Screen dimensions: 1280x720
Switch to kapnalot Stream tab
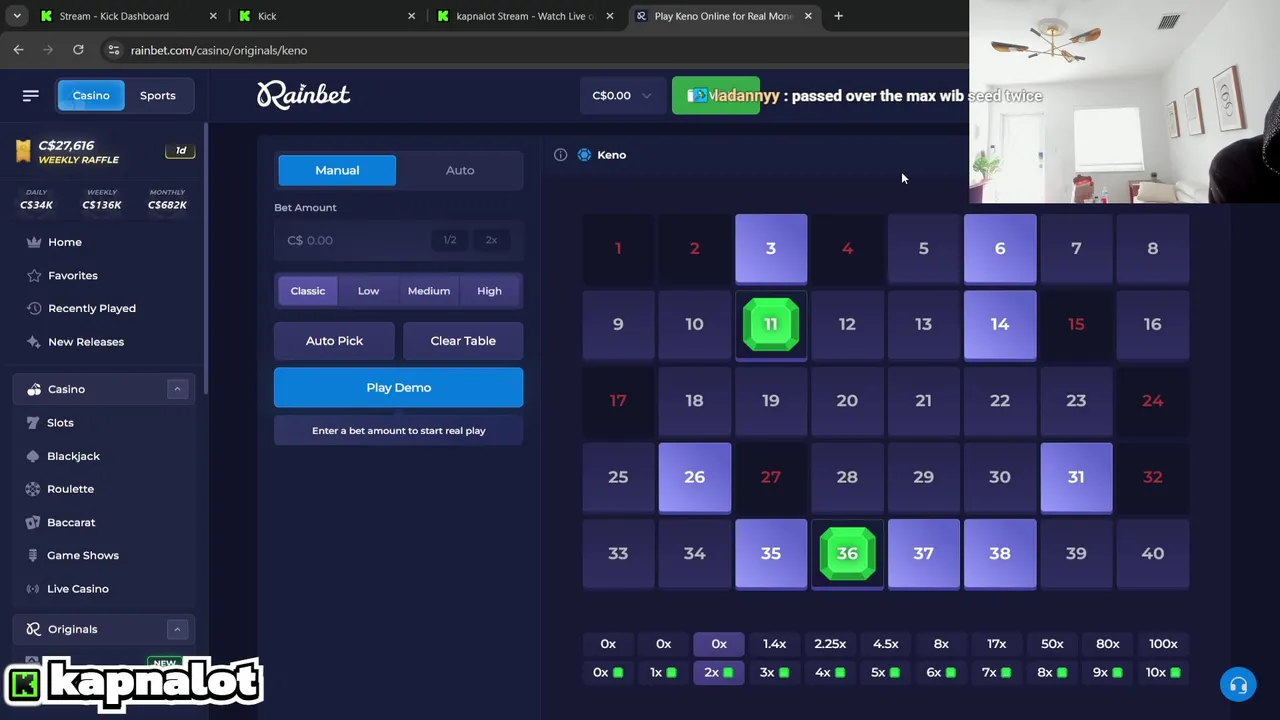(x=527, y=16)
